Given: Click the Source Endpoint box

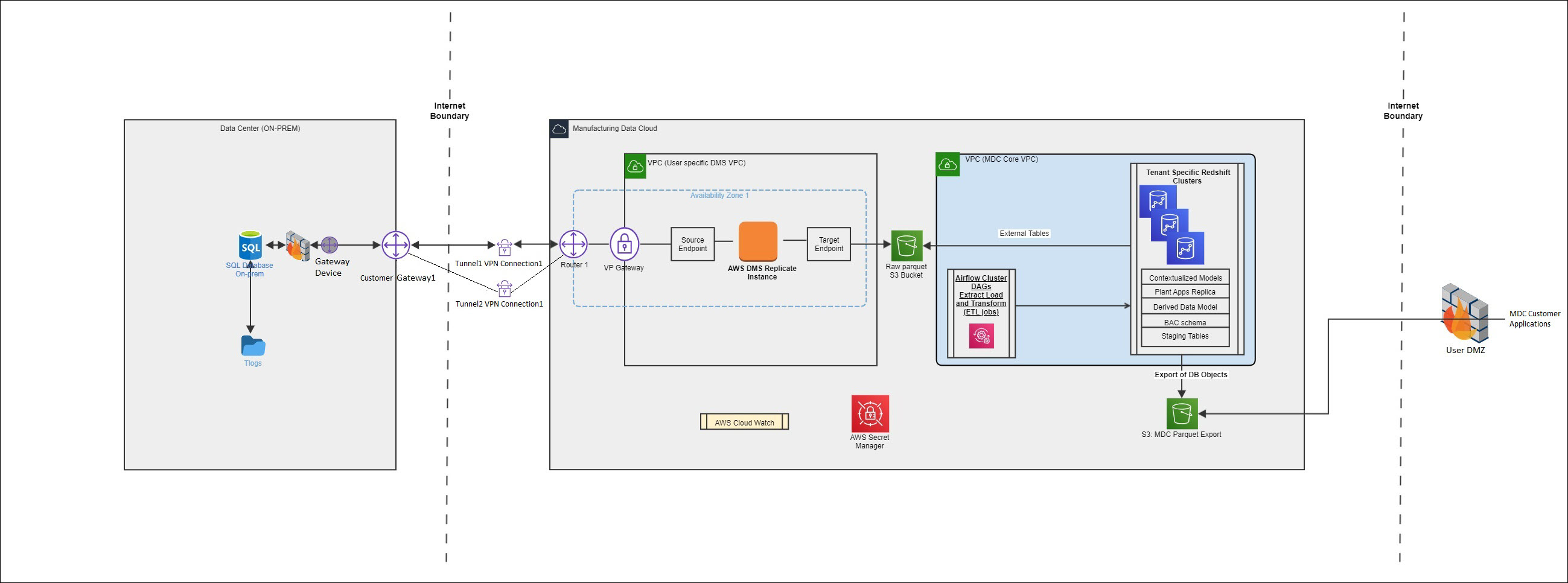Looking at the screenshot, I should [693, 244].
